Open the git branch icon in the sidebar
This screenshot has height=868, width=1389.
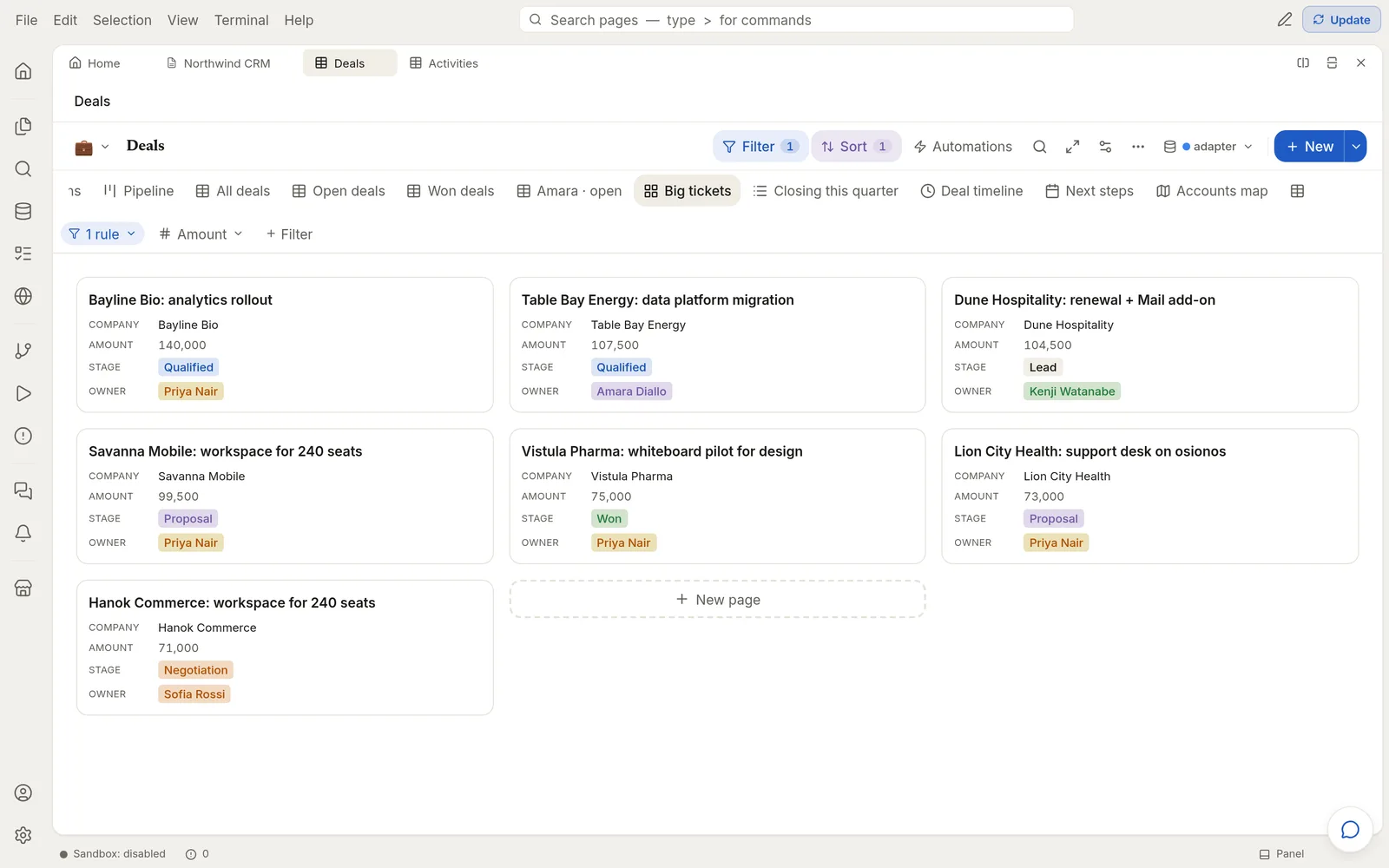pyautogui.click(x=23, y=351)
